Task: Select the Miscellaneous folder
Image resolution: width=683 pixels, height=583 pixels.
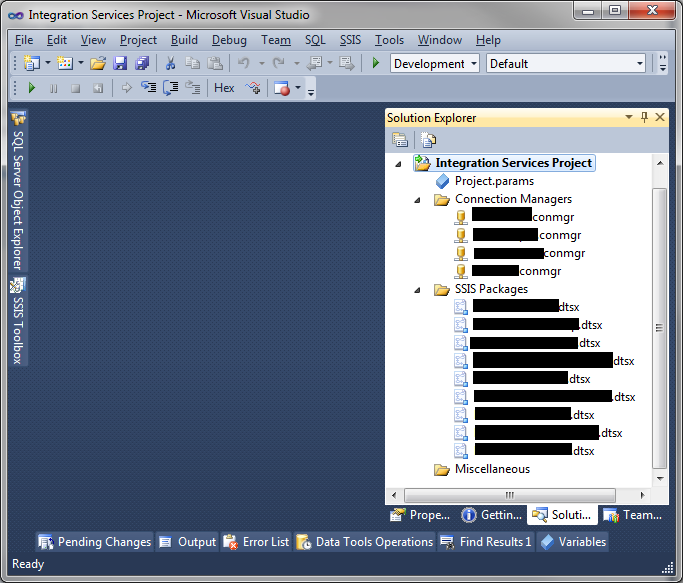Action: (492, 469)
